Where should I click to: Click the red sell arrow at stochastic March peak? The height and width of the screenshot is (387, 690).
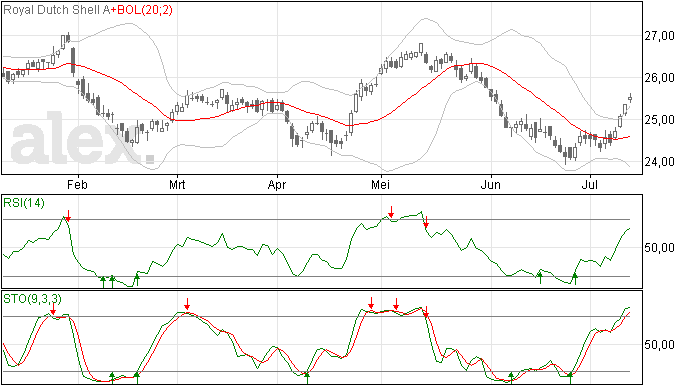(x=187, y=304)
